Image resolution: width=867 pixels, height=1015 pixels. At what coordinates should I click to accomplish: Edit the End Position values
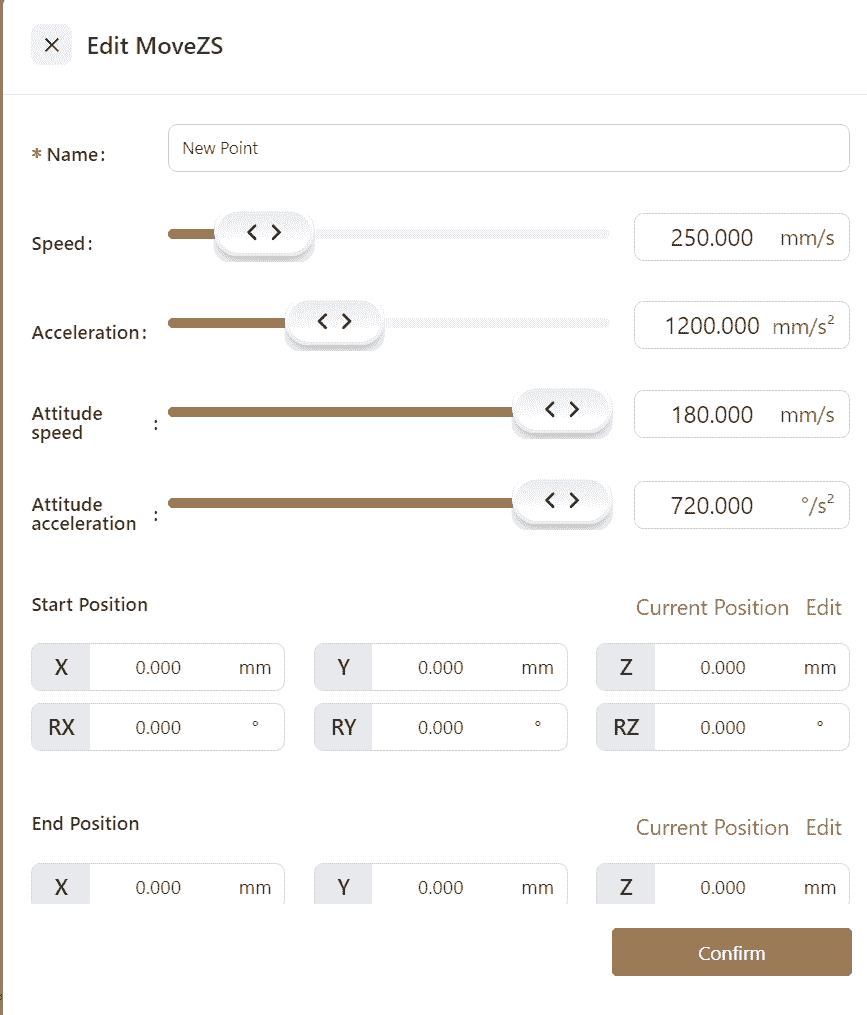coord(823,828)
